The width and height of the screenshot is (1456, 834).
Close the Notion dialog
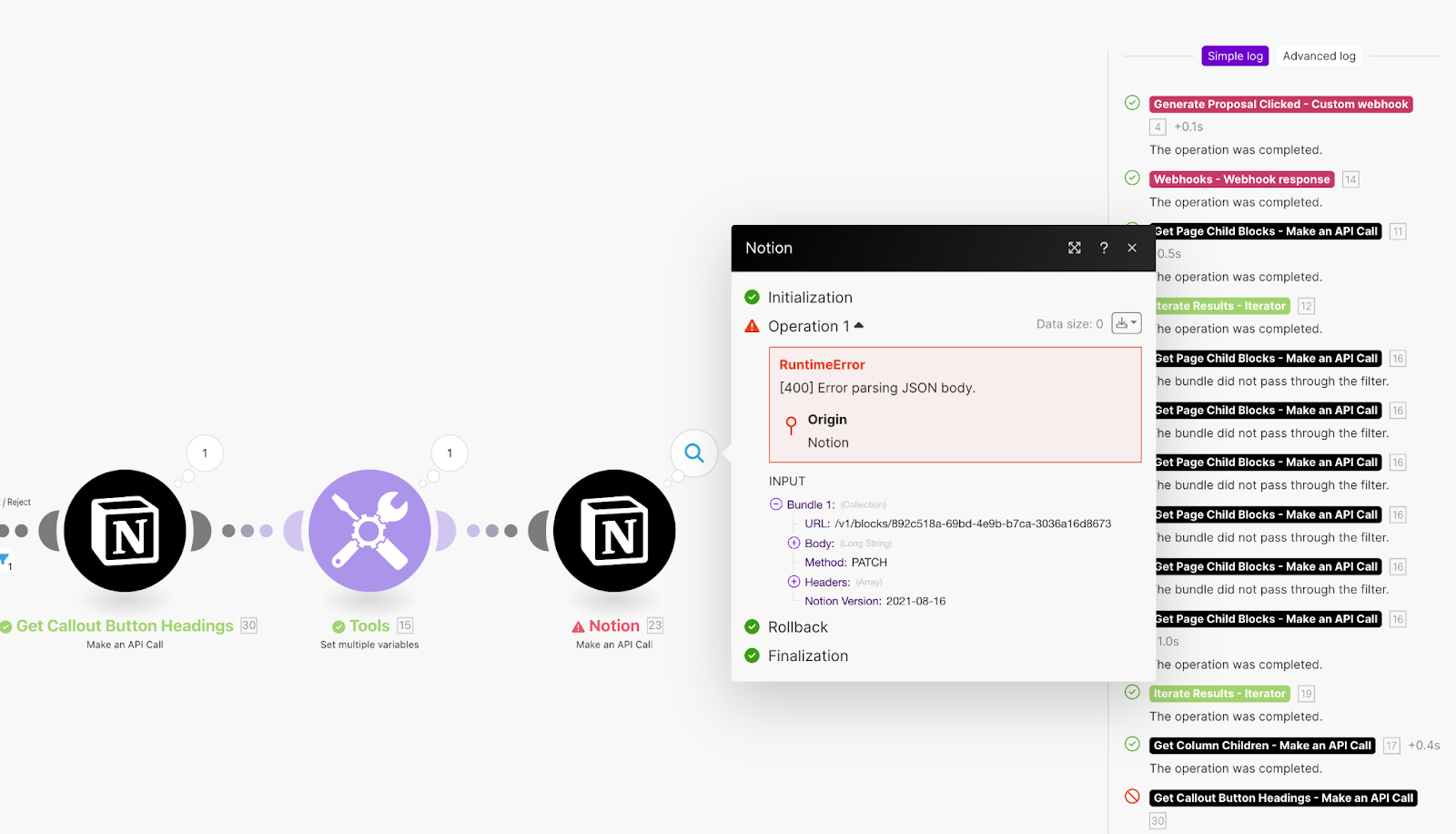pos(1132,248)
